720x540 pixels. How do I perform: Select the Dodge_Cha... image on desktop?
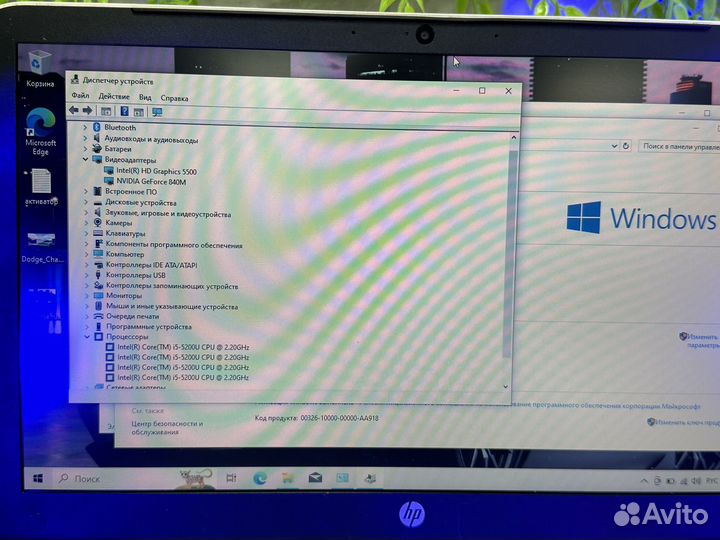41,248
